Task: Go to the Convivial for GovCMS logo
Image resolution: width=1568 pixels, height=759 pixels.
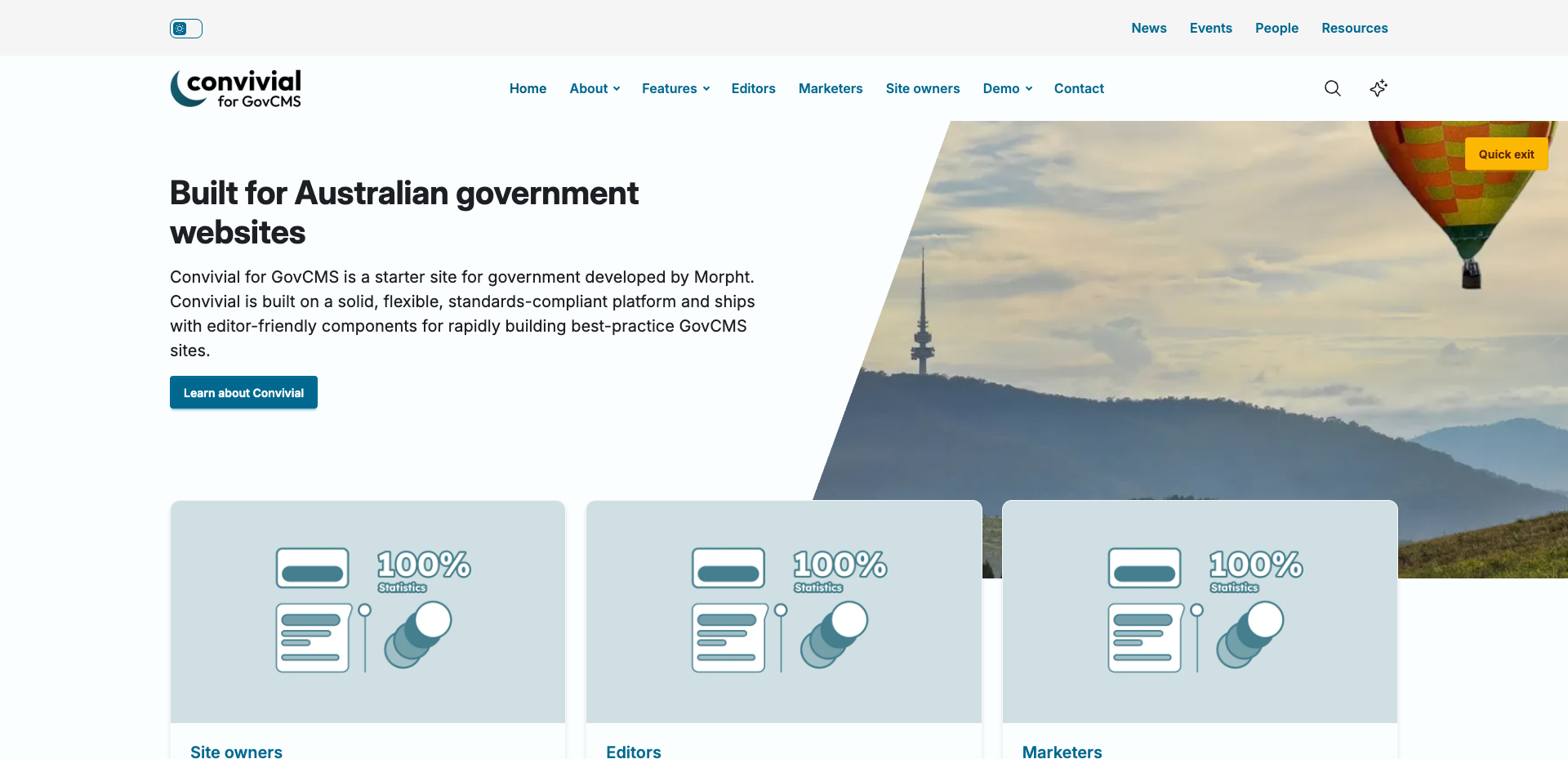Action: click(x=236, y=88)
